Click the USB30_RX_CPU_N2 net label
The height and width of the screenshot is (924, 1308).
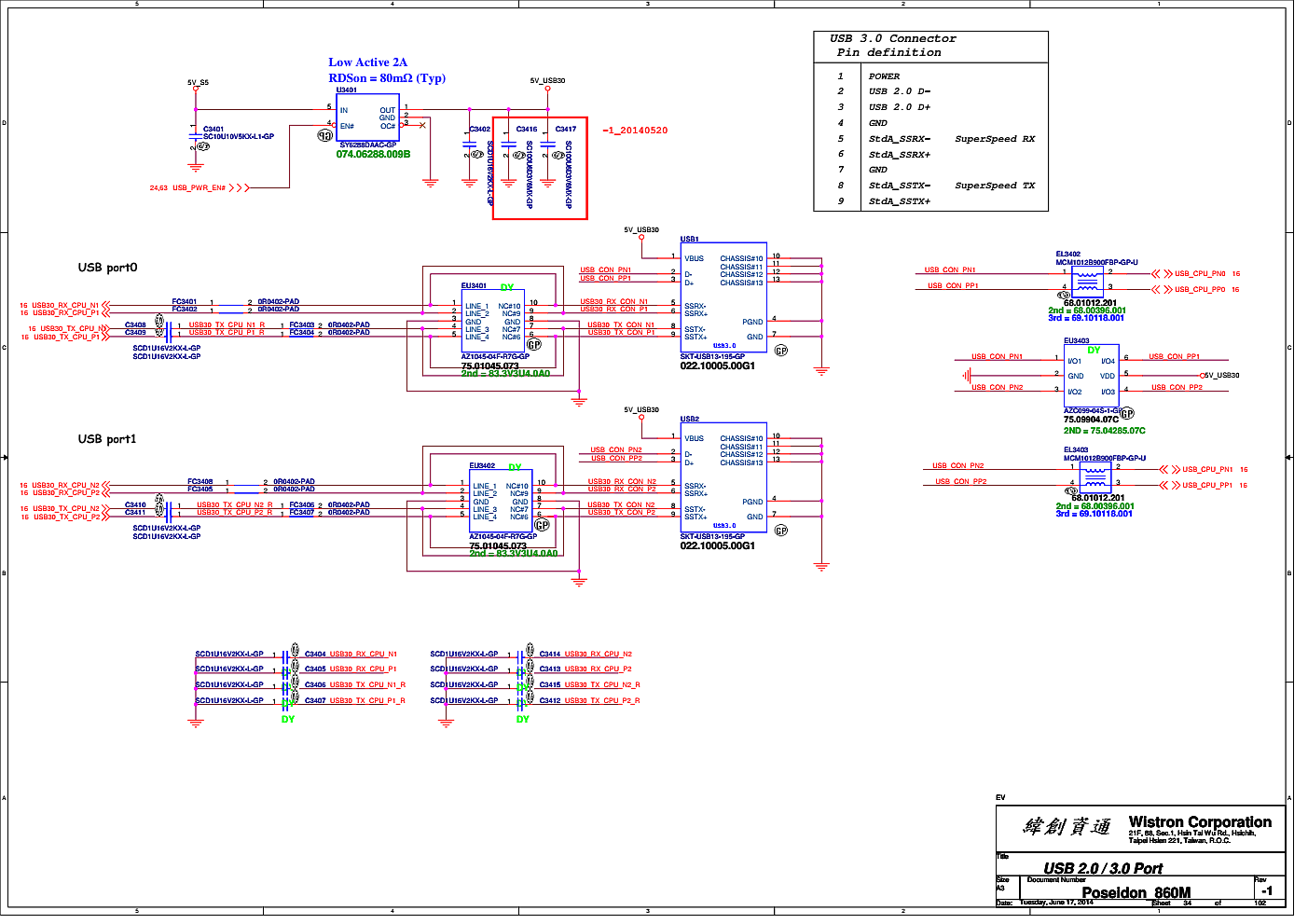point(65,486)
